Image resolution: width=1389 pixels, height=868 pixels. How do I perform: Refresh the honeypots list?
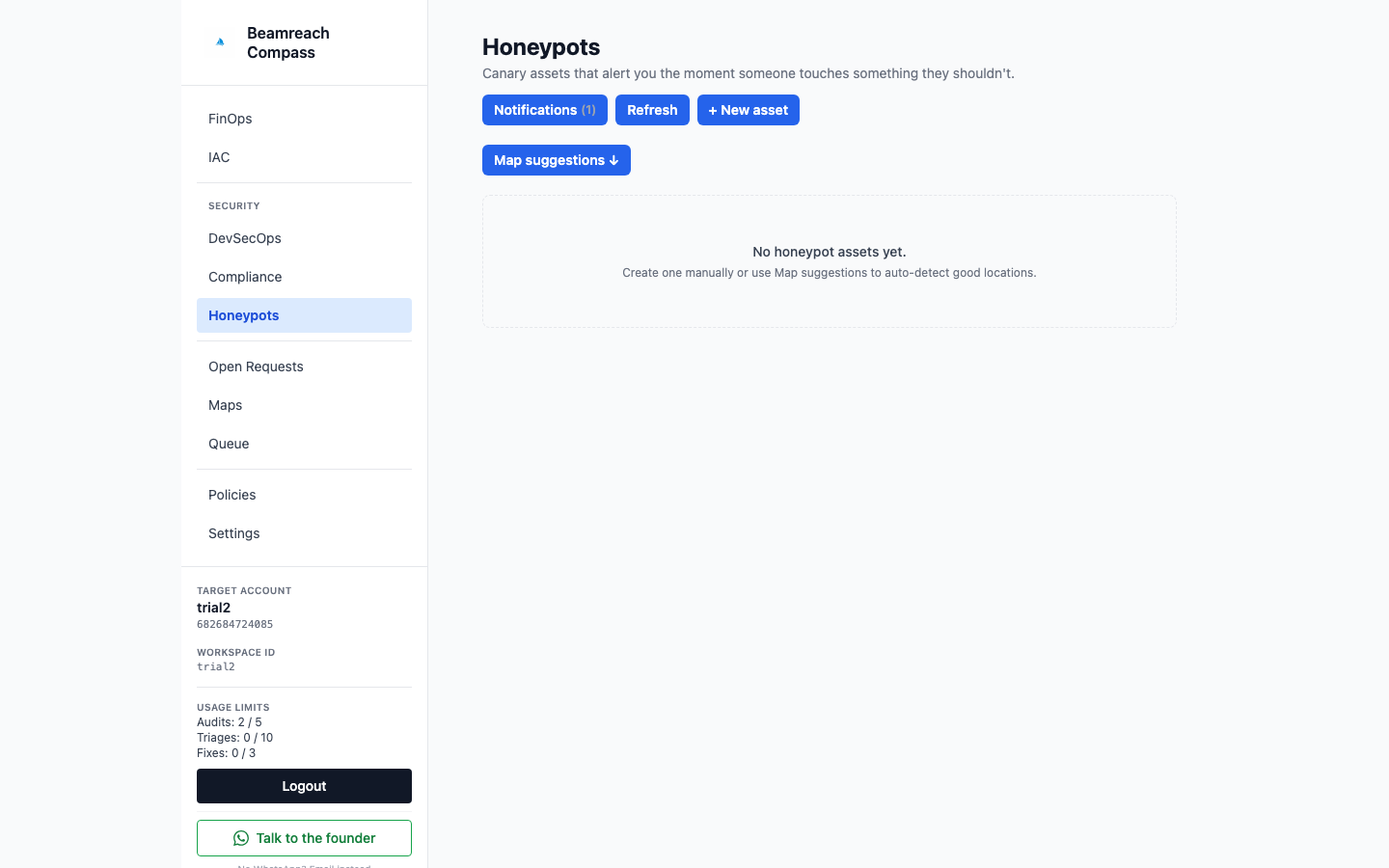652,110
